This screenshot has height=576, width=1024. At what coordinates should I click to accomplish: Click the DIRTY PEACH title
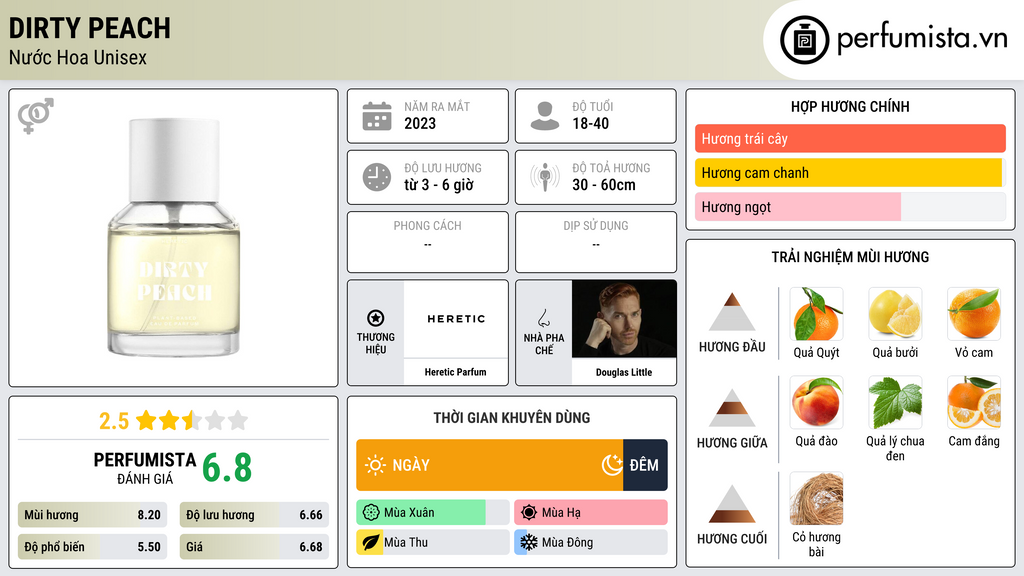[89, 28]
